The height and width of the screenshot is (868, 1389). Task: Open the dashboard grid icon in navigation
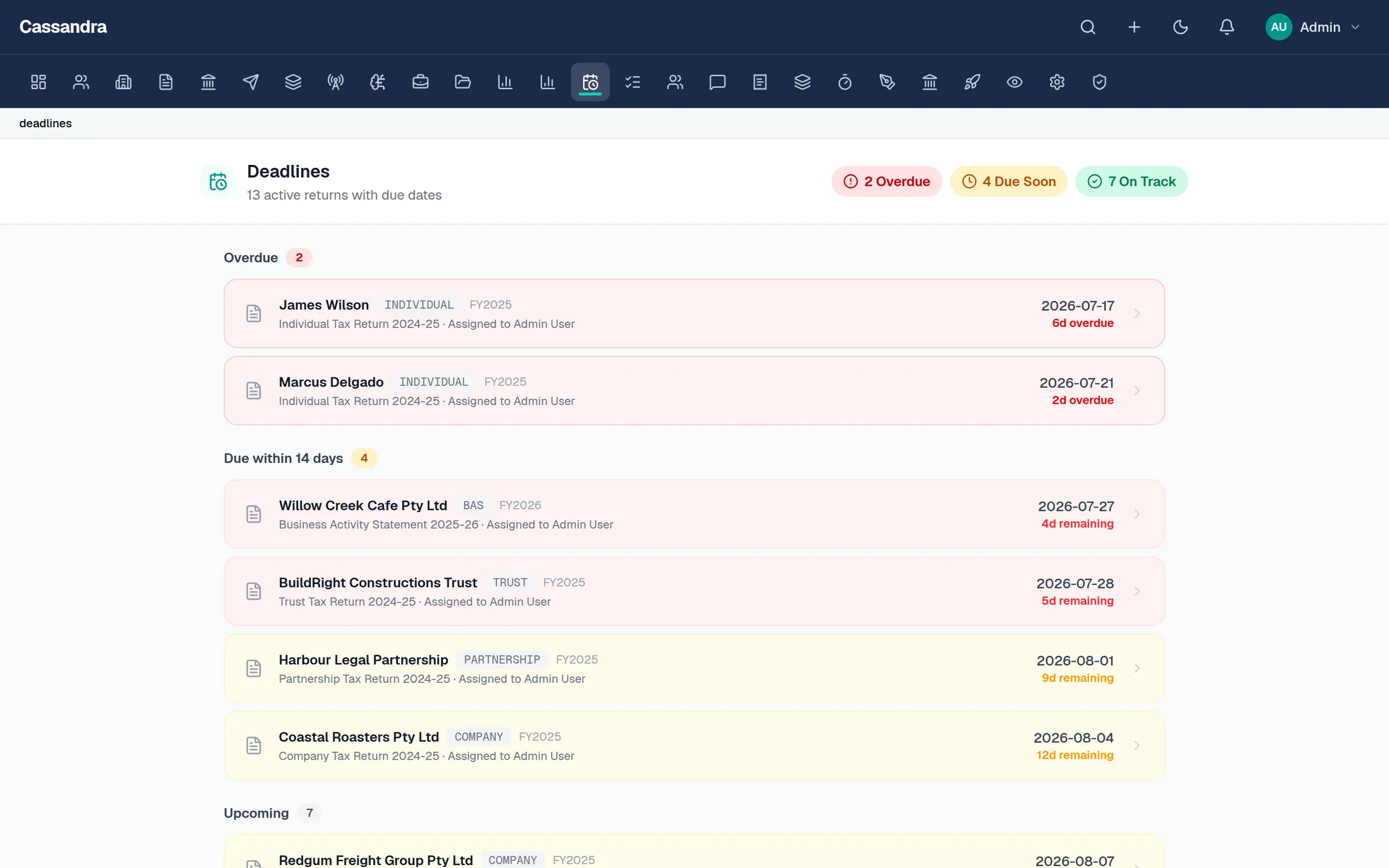click(x=38, y=82)
